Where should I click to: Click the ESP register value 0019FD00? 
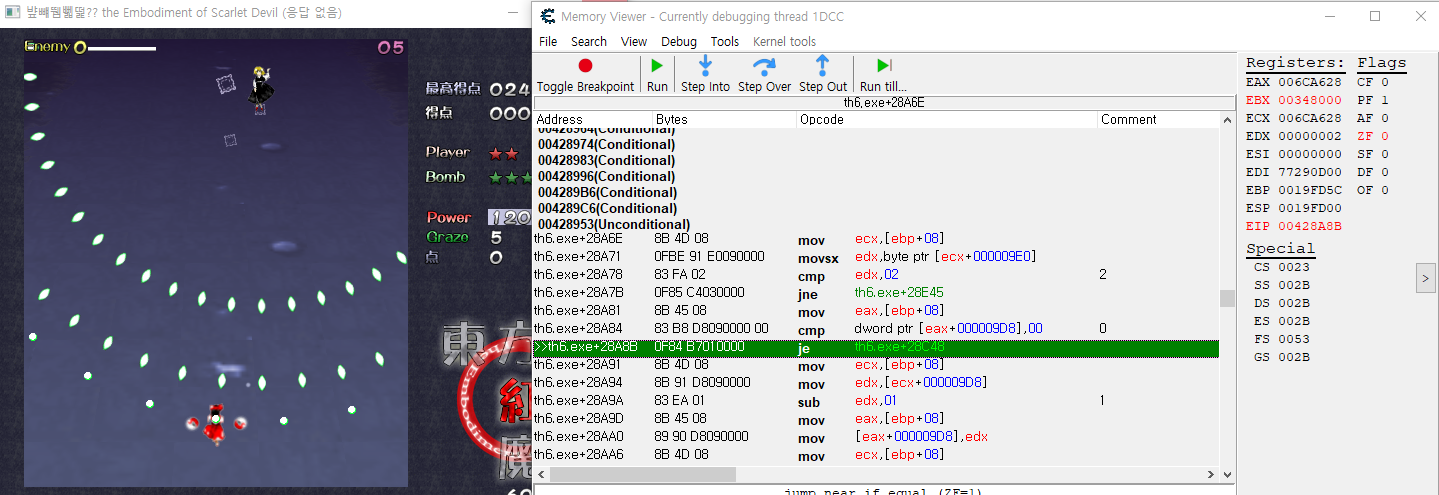coord(1310,208)
